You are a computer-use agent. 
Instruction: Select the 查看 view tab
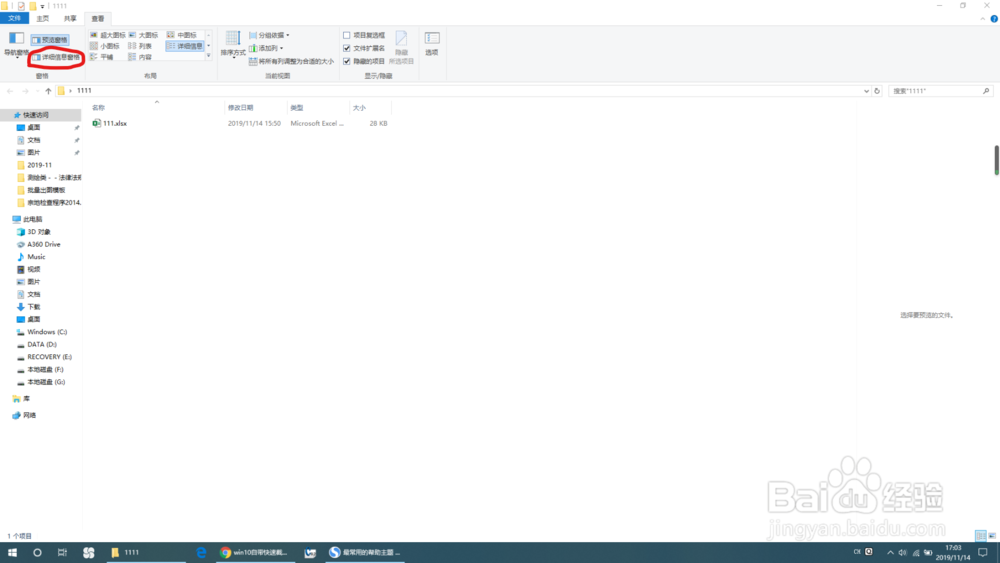click(x=98, y=18)
